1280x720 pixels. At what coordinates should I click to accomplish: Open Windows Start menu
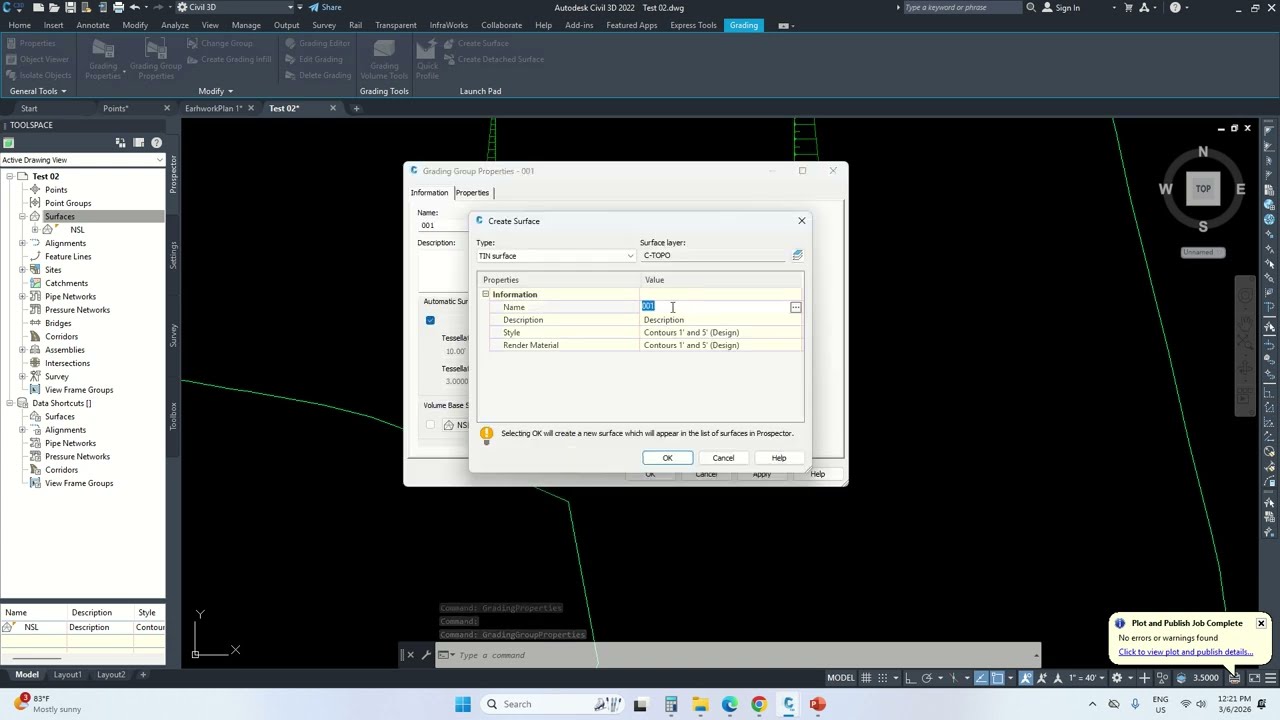tap(463, 704)
